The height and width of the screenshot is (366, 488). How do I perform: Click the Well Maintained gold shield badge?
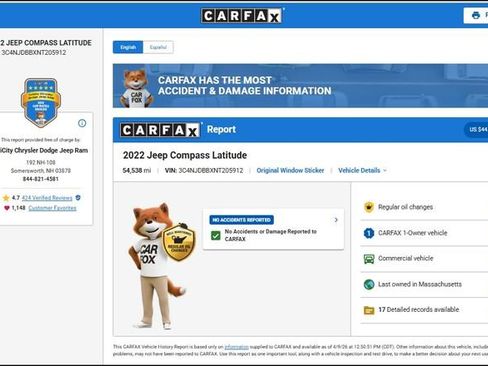178,242
